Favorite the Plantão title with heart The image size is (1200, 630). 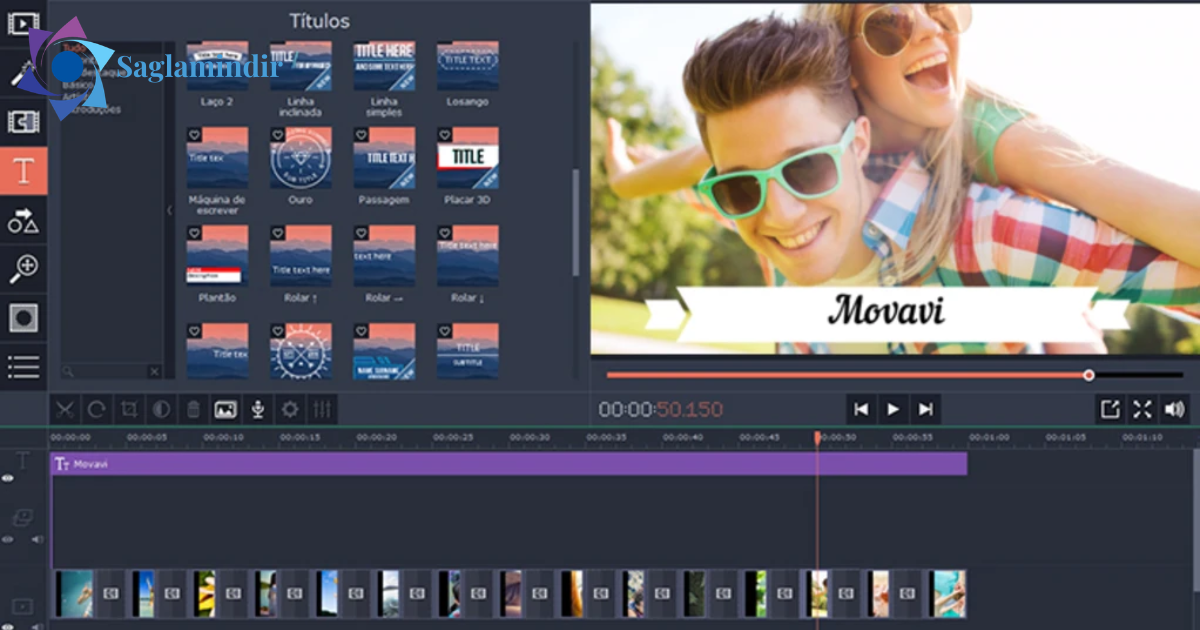[195, 232]
